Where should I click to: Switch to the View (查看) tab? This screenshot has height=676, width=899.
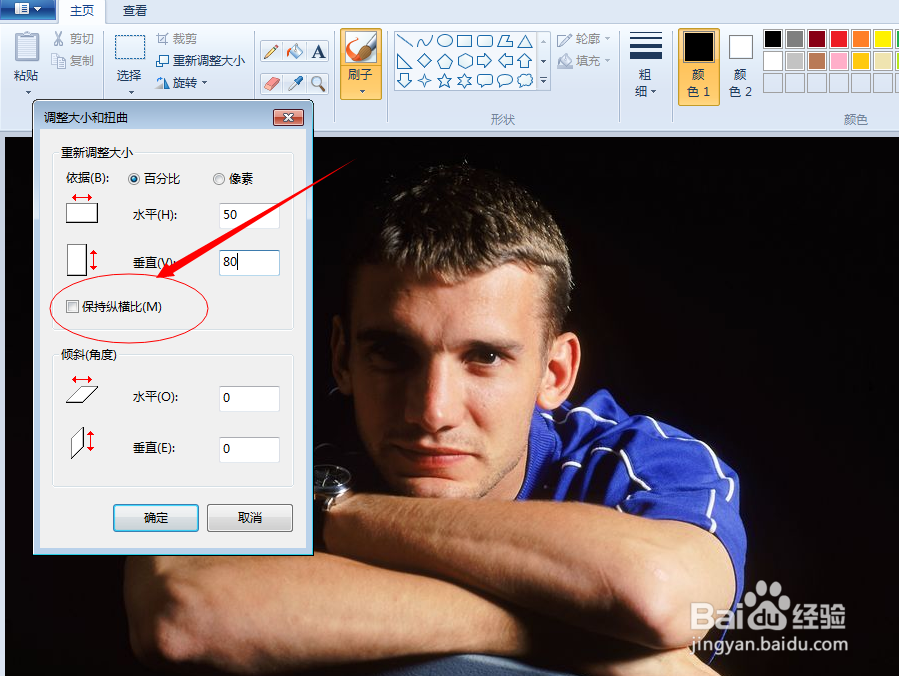pyautogui.click(x=135, y=10)
